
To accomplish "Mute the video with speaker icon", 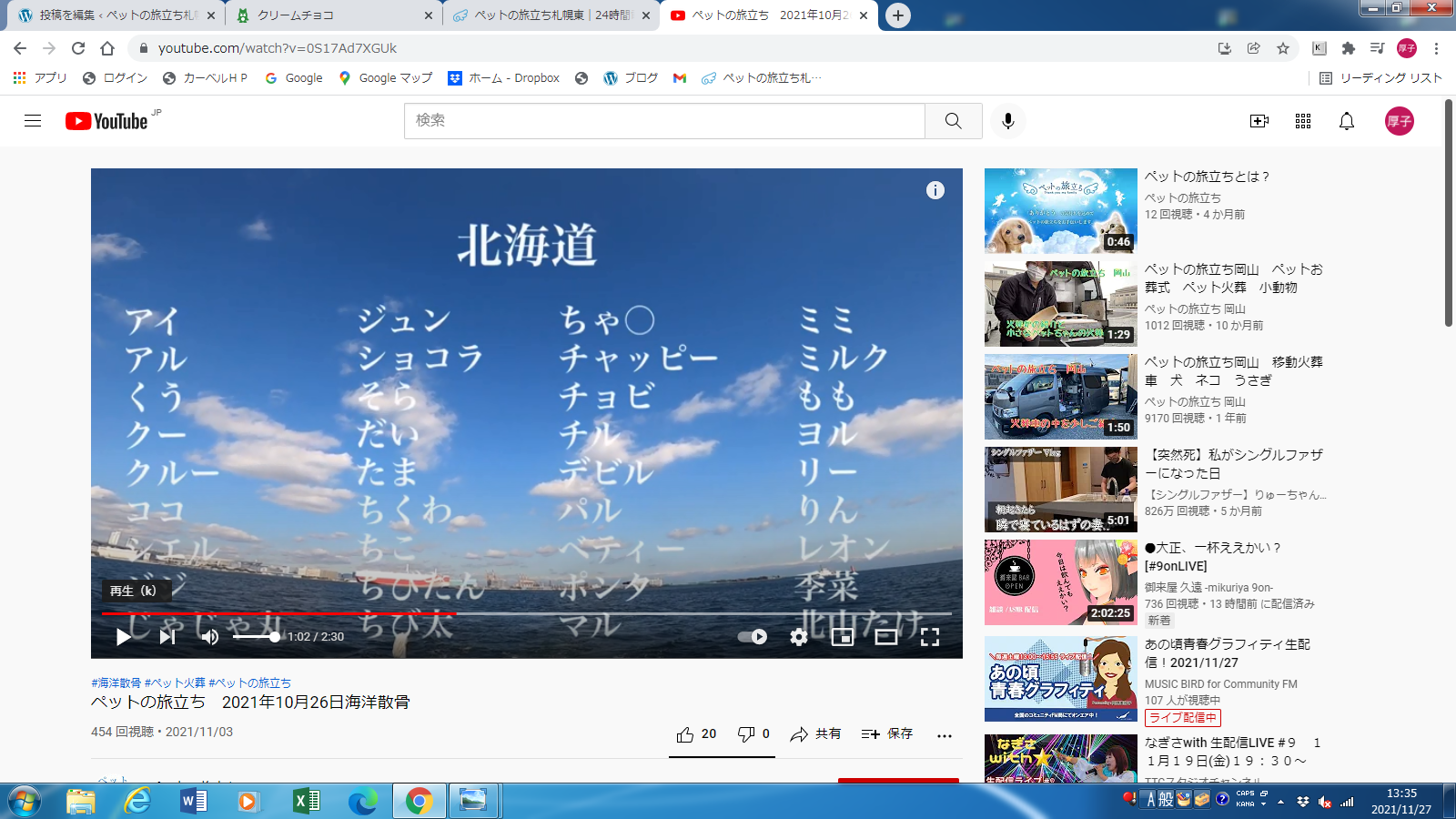I will [210, 637].
